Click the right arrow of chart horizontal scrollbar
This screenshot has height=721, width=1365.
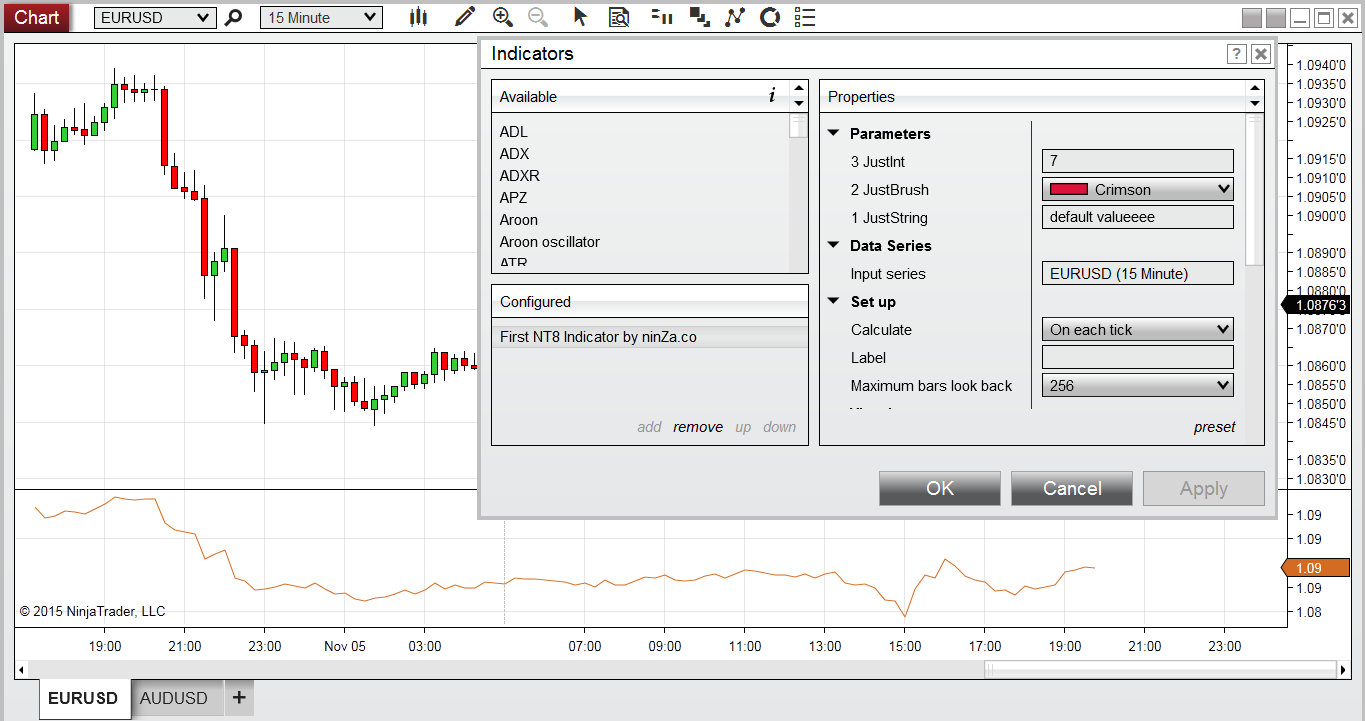(x=1344, y=669)
